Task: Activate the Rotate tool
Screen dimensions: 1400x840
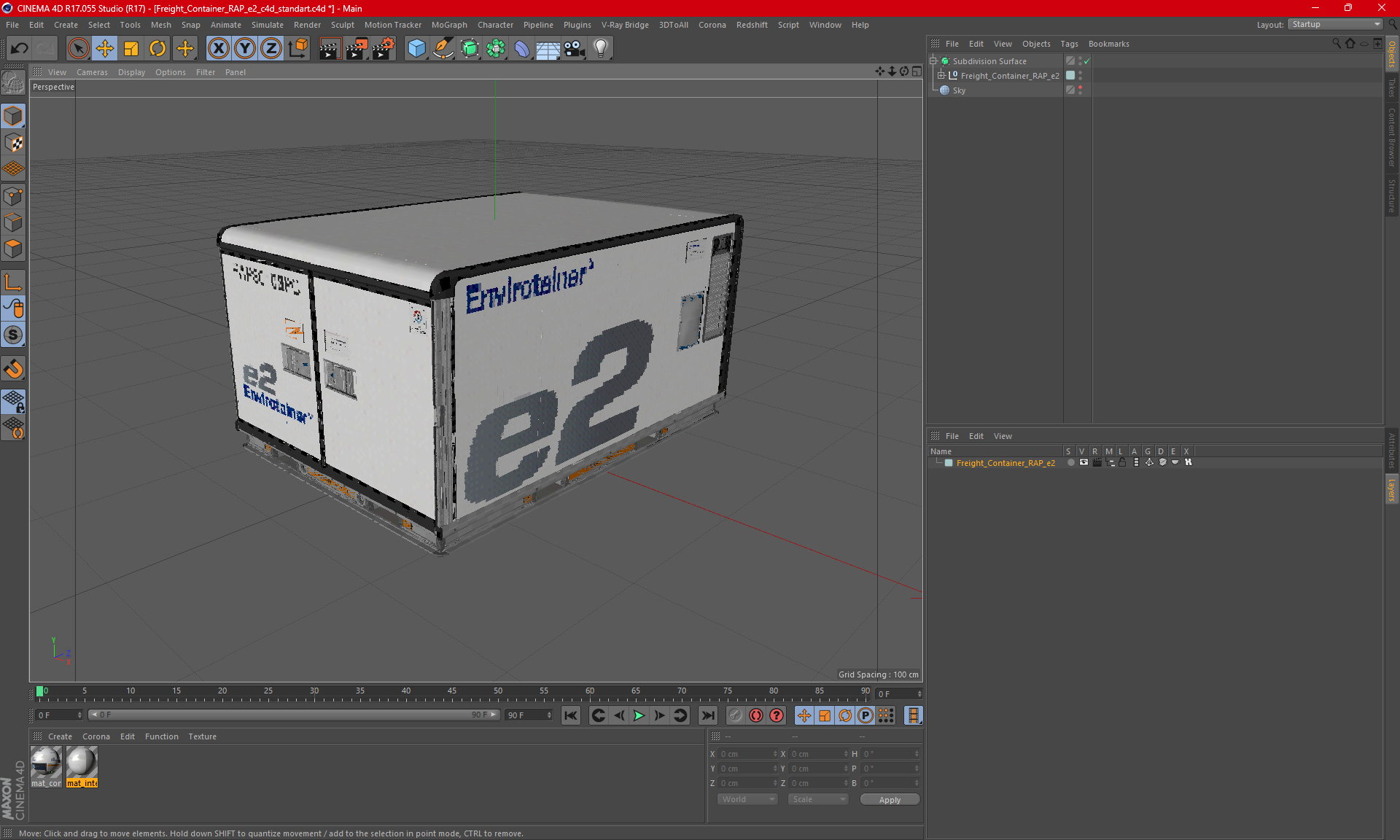Action: coord(157,48)
